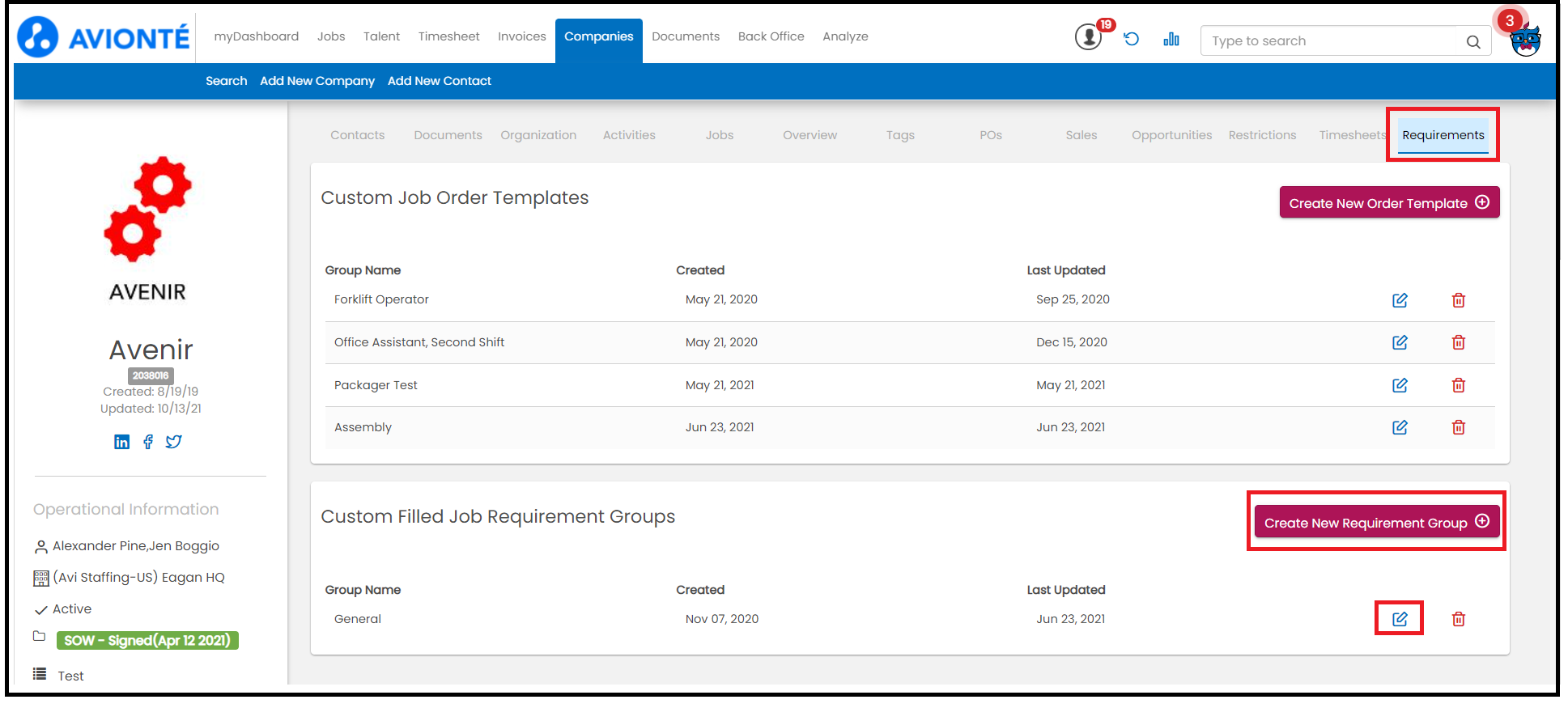The image size is (1568, 708).
Task: Delete Office Assistant, Second Shift template
Action: tap(1459, 342)
